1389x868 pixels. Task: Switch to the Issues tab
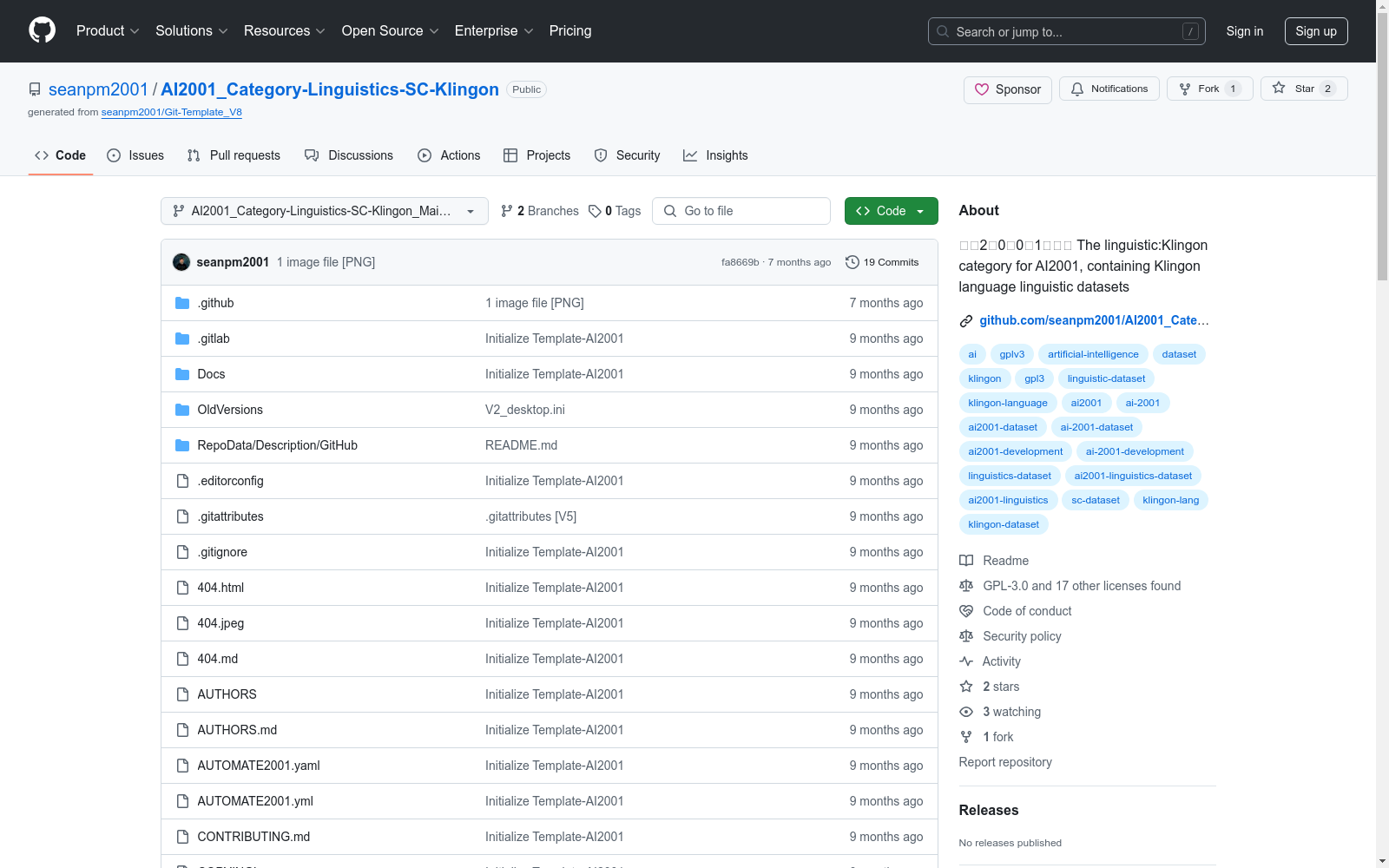pyautogui.click(x=135, y=155)
